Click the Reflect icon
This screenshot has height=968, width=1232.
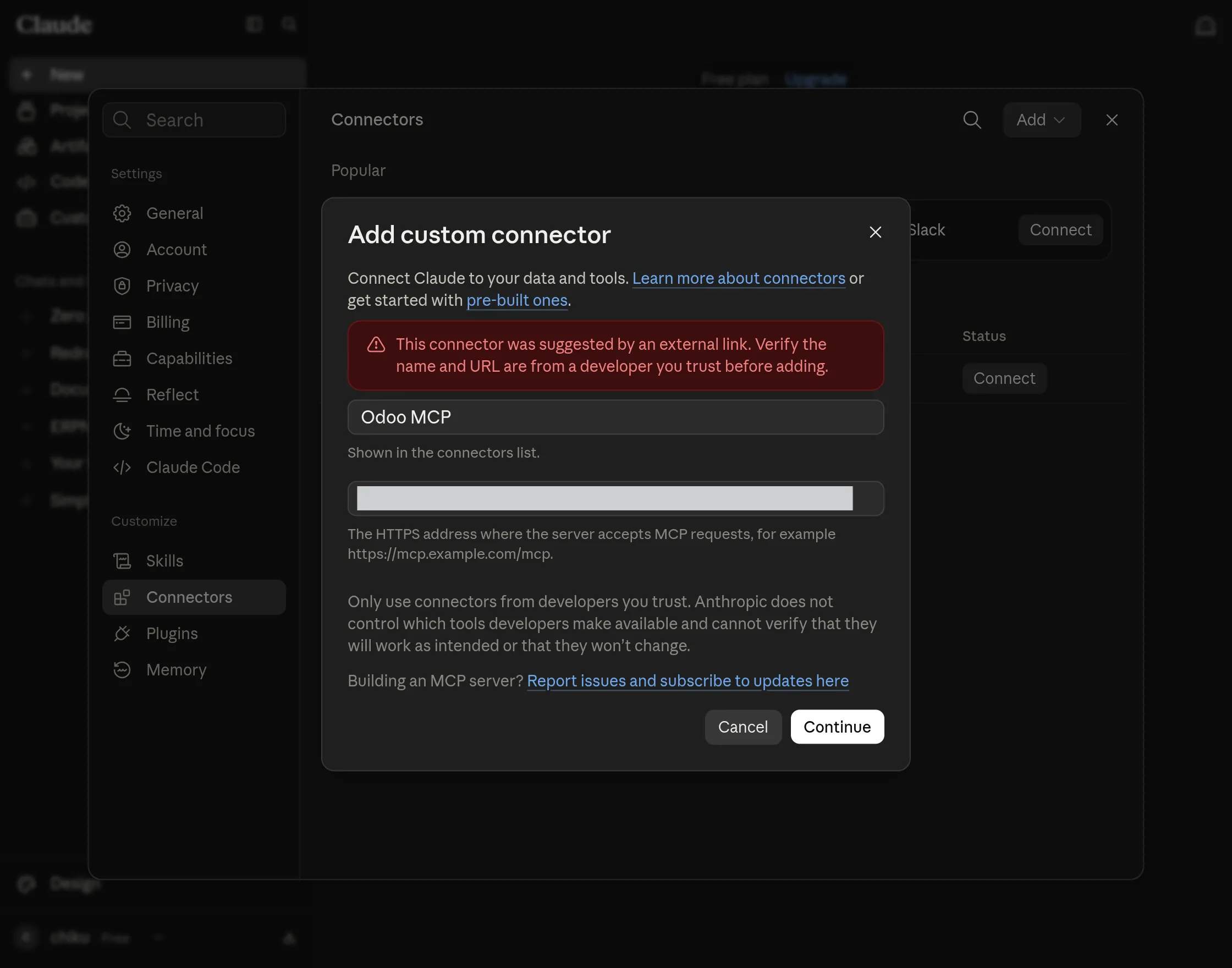coord(122,394)
